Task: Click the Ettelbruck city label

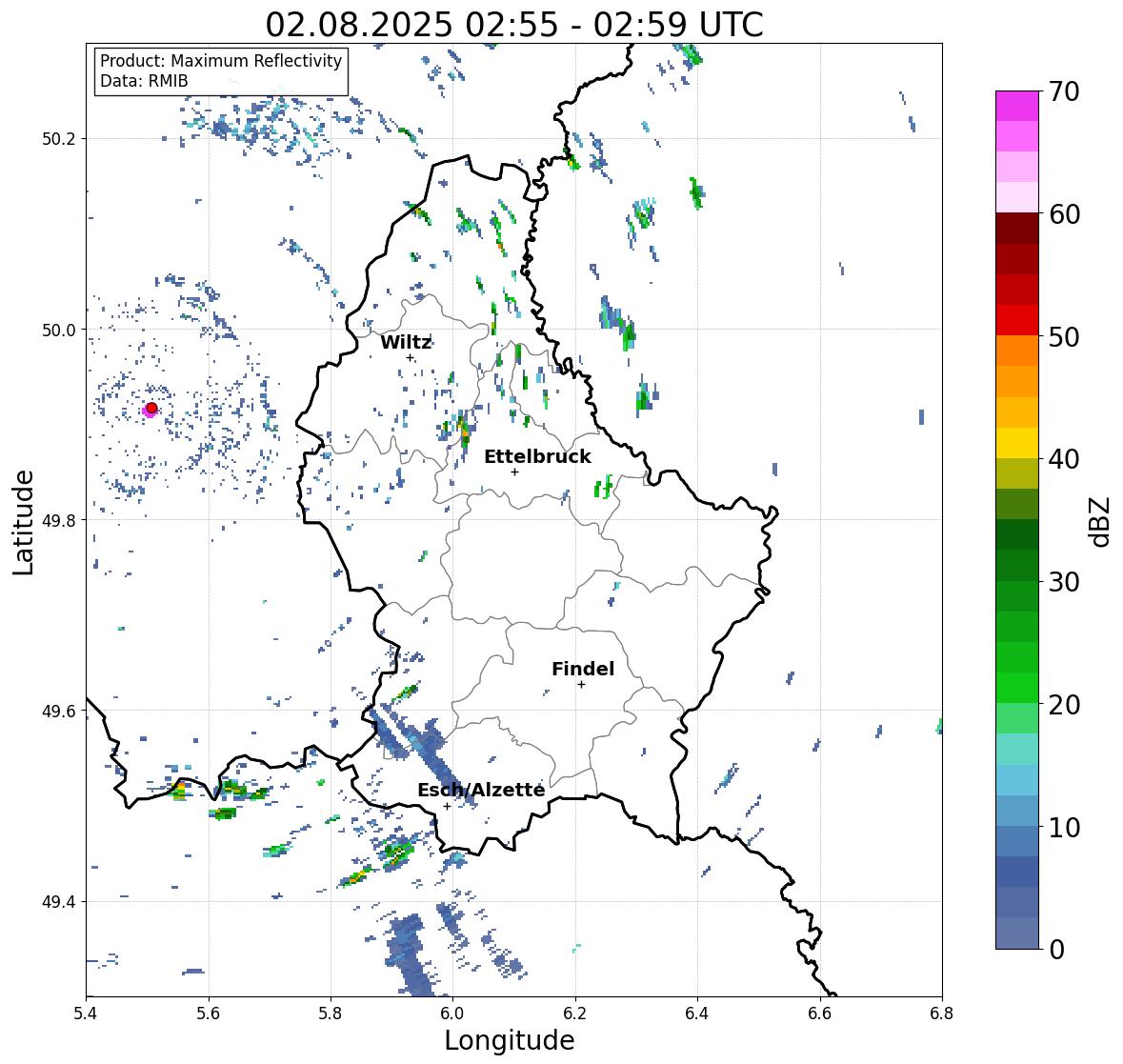Action: pos(537,456)
